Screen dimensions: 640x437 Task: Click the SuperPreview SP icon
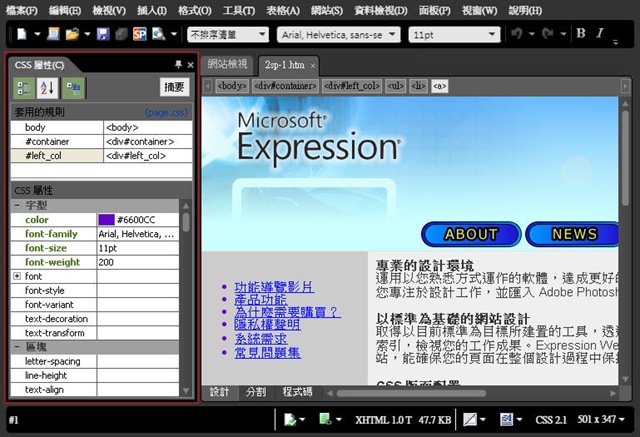pos(139,34)
